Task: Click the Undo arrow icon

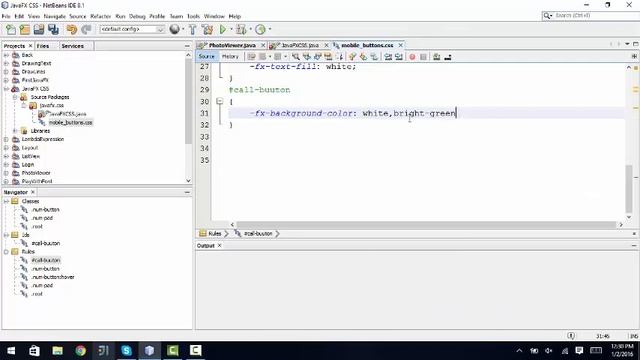Action: [x=72, y=29]
